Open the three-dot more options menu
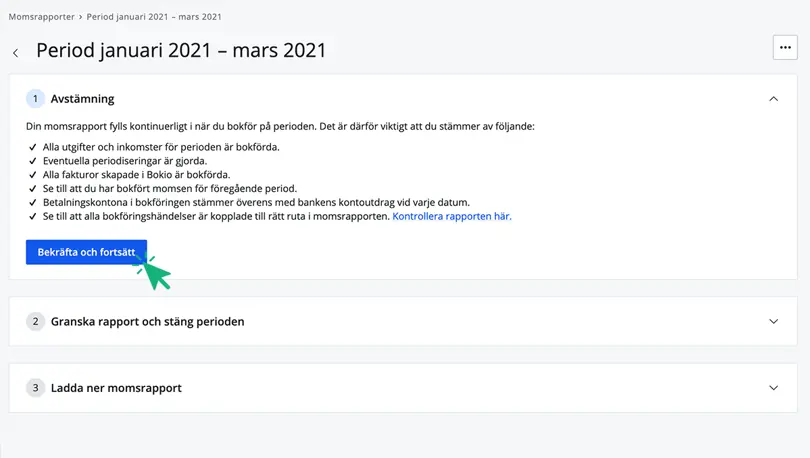 pos(785,48)
